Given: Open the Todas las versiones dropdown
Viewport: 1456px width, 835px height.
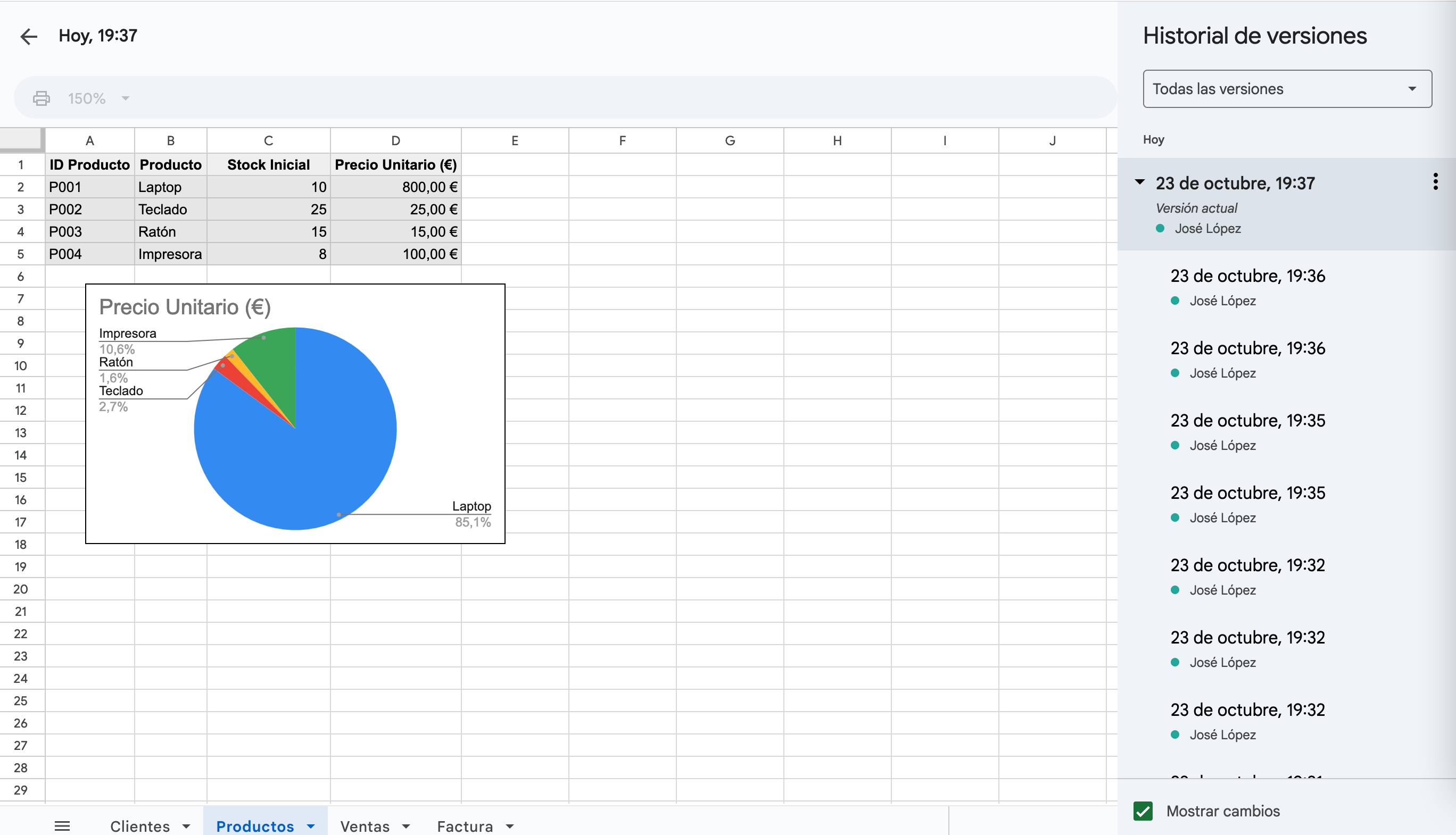Looking at the screenshot, I should (1287, 89).
